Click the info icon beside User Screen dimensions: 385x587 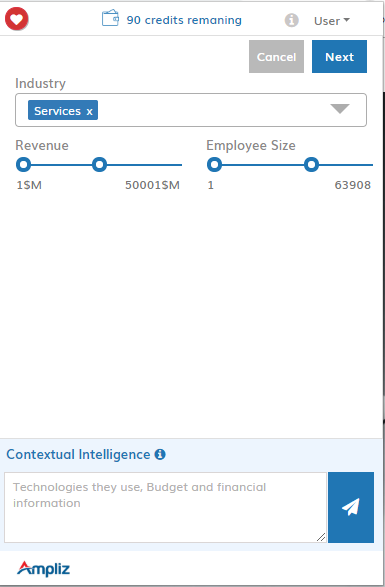(291, 20)
